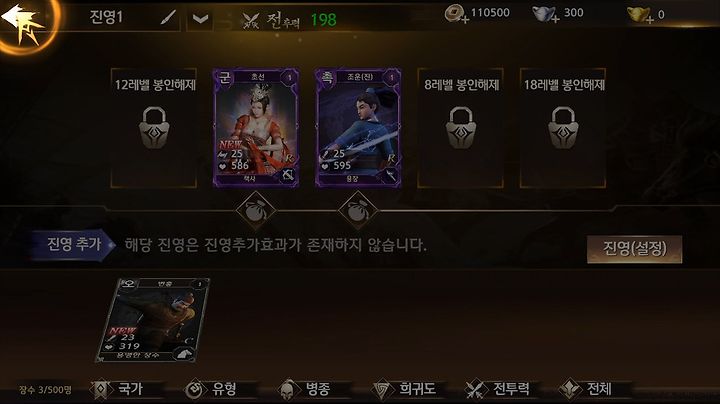Sort generals by 전투력

click(500, 389)
